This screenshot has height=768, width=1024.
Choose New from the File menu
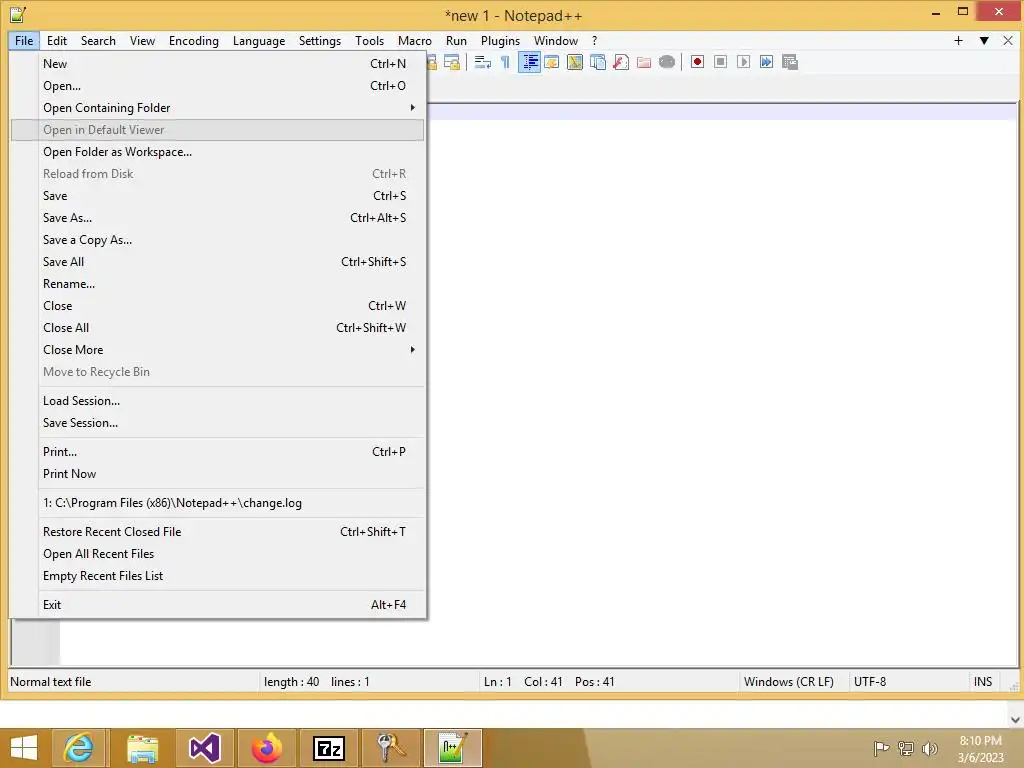point(218,63)
